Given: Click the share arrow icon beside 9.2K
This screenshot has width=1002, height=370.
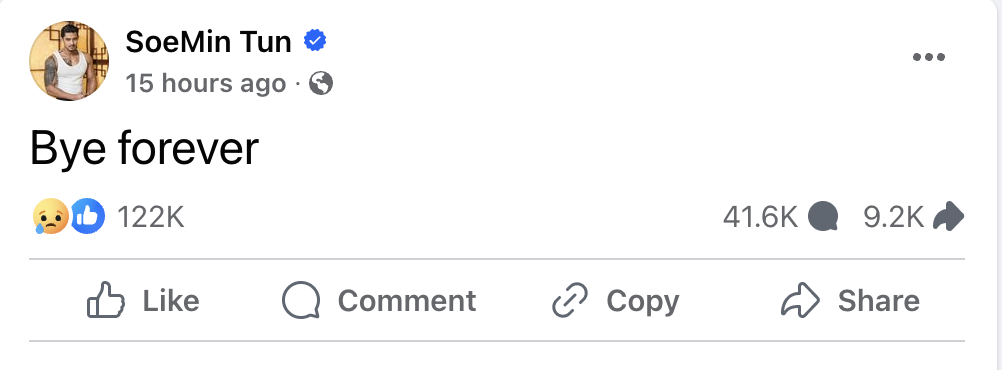Looking at the screenshot, I should [948, 217].
